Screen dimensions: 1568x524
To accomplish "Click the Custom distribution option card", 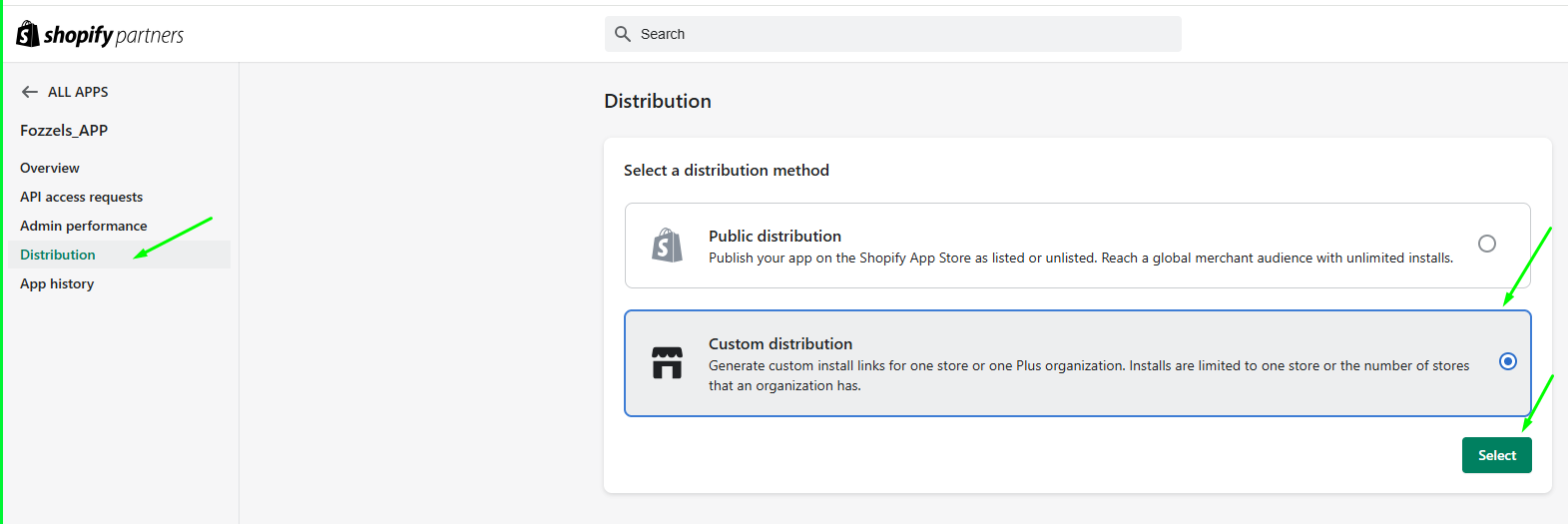I will [x=1076, y=363].
